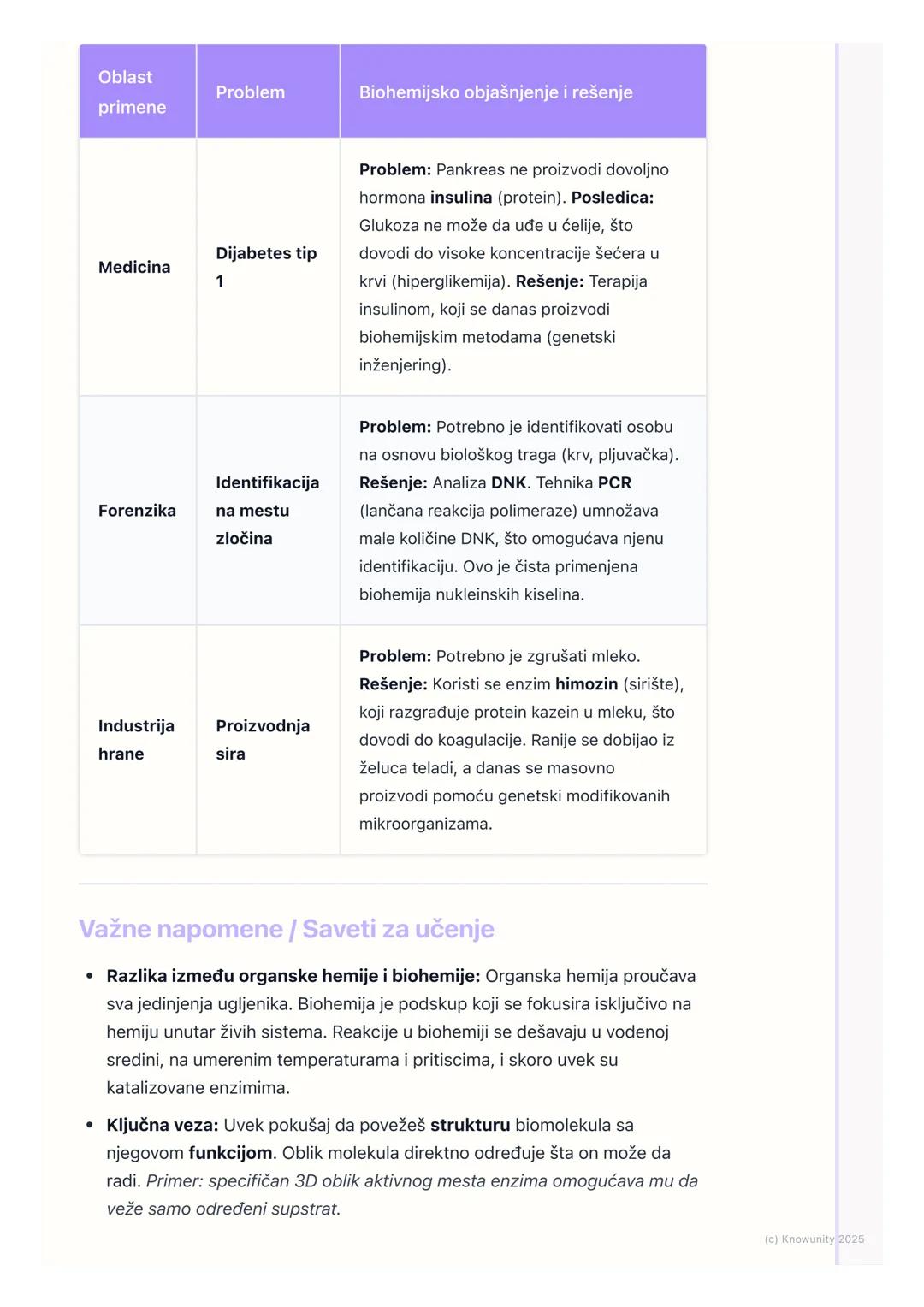Click the "Industrija hrane" cell
This screenshot has height=1307, width=924.
136,740
